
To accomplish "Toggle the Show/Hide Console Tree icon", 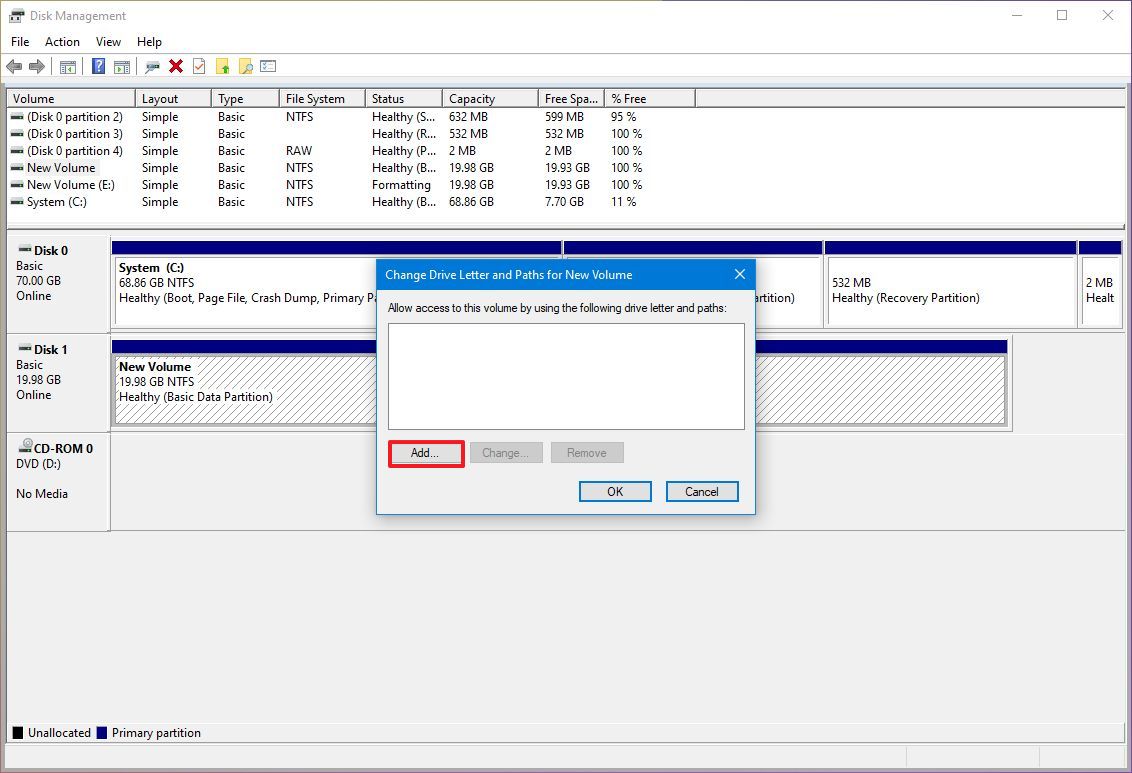I will (67, 66).
